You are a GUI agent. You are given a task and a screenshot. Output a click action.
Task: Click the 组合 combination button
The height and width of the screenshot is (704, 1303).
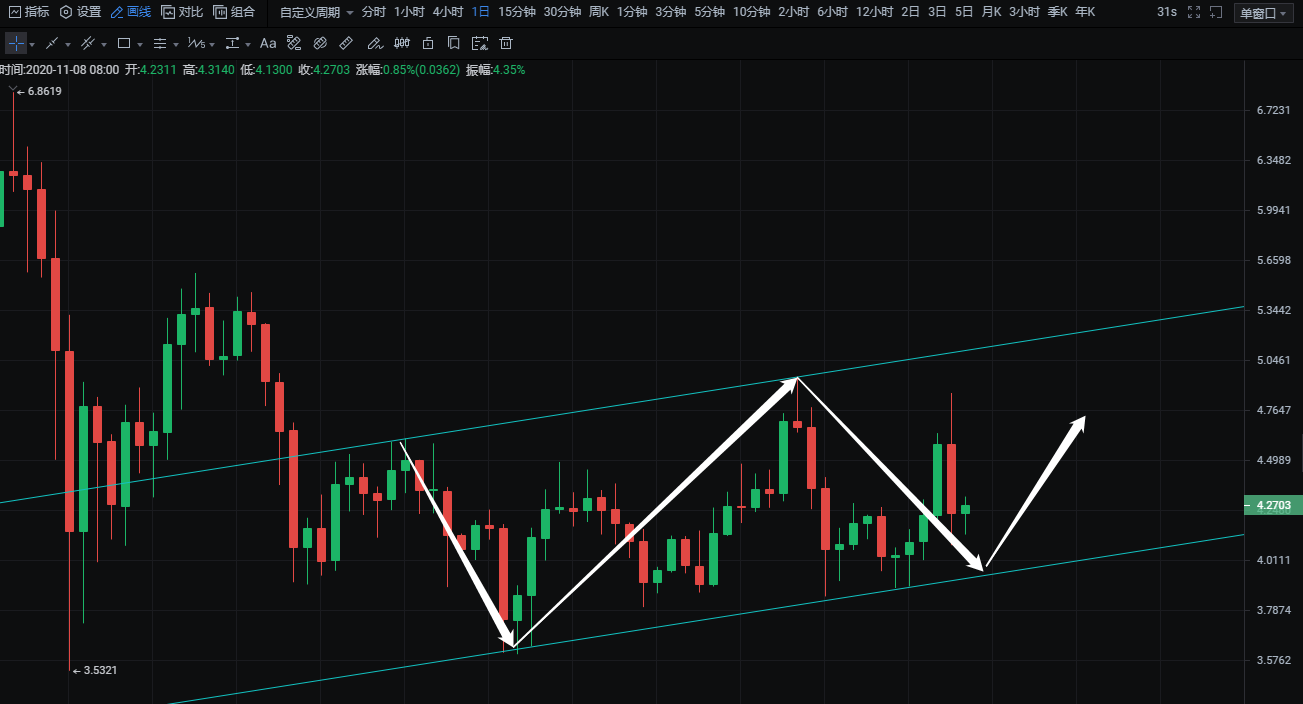coord(234,12)
